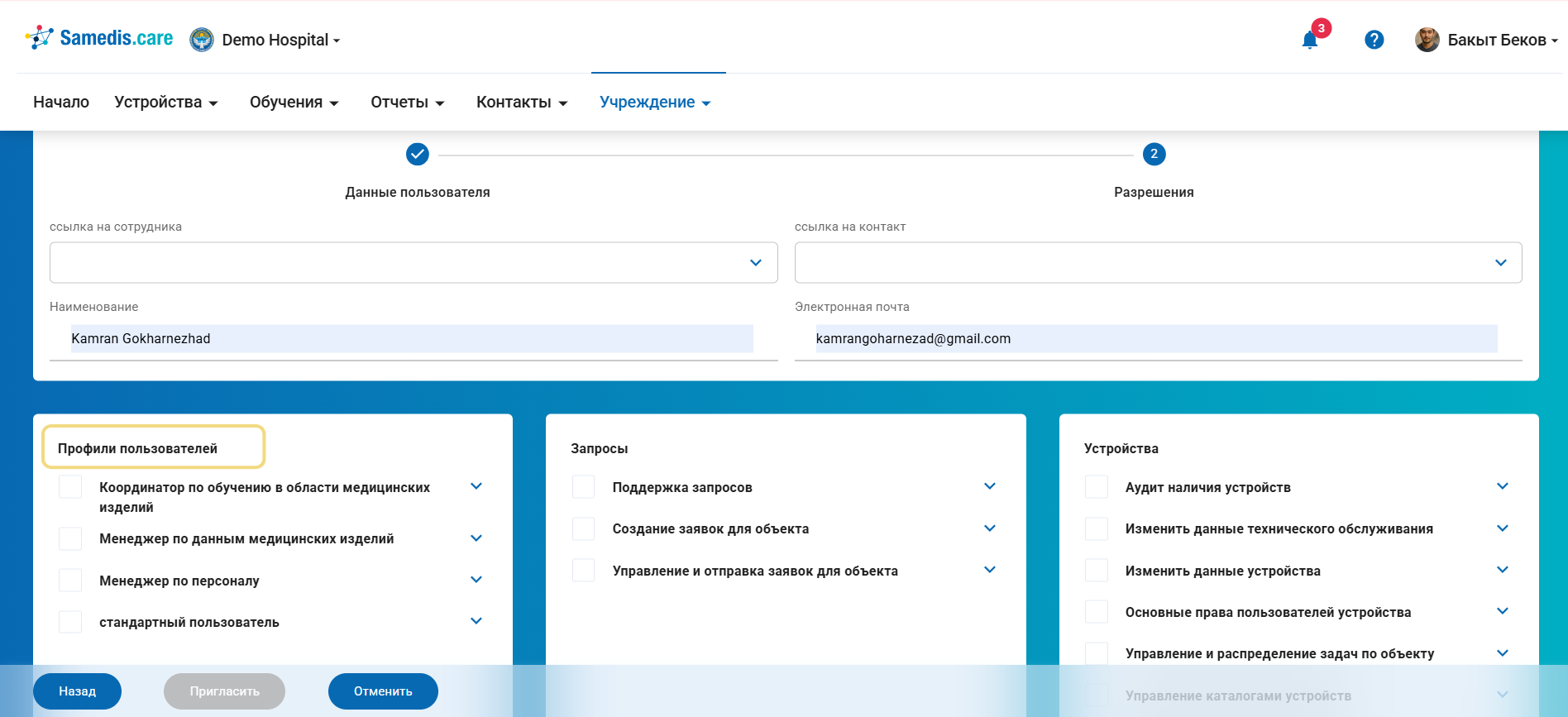The width and height of the screenshot is (1568, 717).
Task: Click the Отменить button
Action: tap(383, 691)
